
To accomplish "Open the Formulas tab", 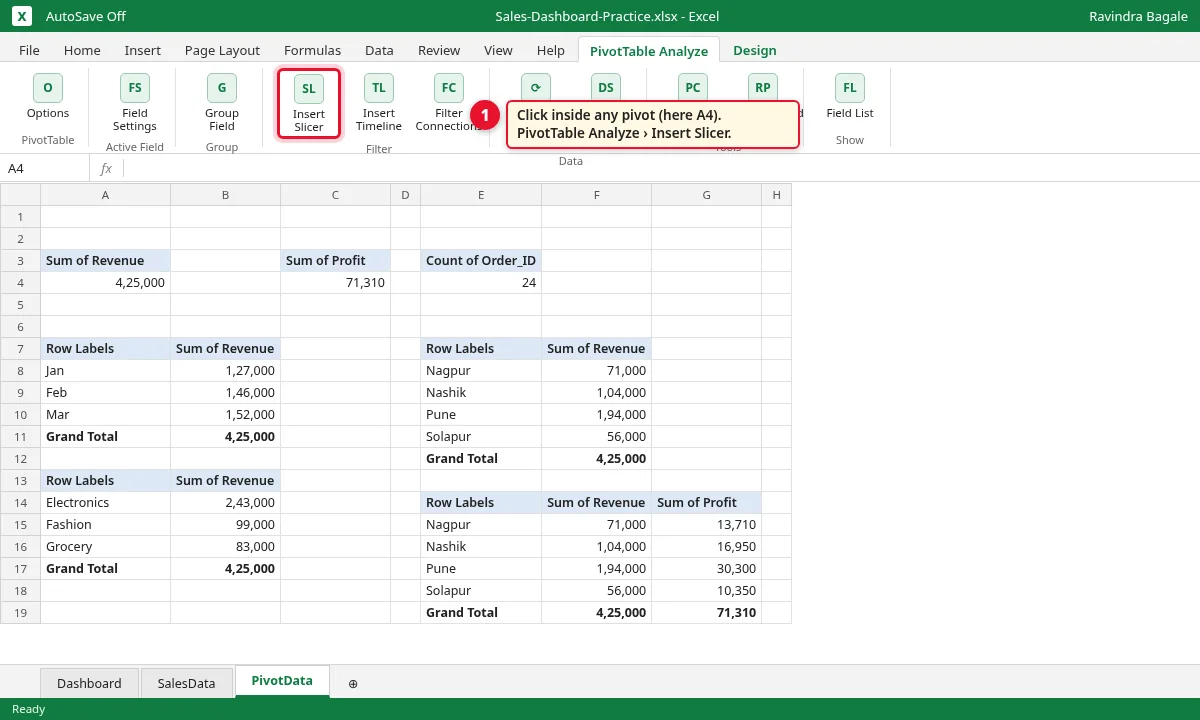I will click(x=312, y=50).
